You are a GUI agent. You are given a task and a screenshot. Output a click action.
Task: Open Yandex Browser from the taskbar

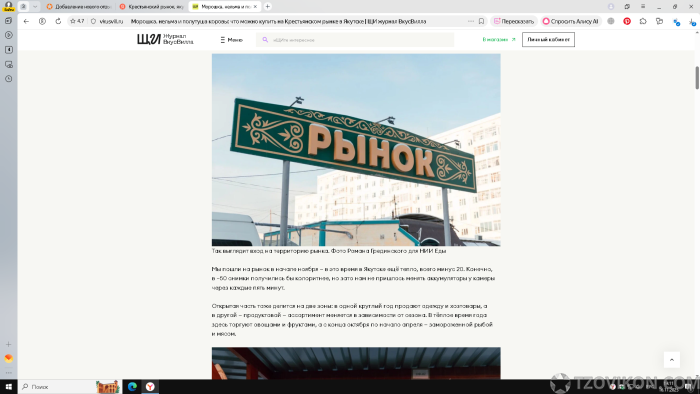click(150, 387)
